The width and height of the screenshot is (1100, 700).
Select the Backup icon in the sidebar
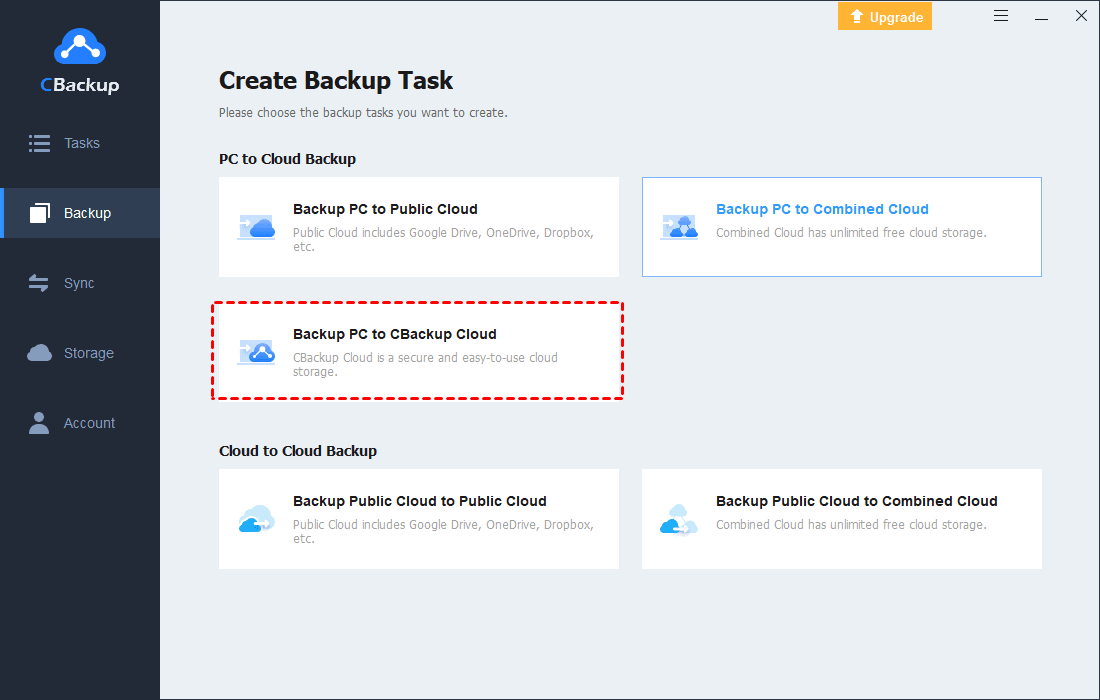tap(39, 212)
